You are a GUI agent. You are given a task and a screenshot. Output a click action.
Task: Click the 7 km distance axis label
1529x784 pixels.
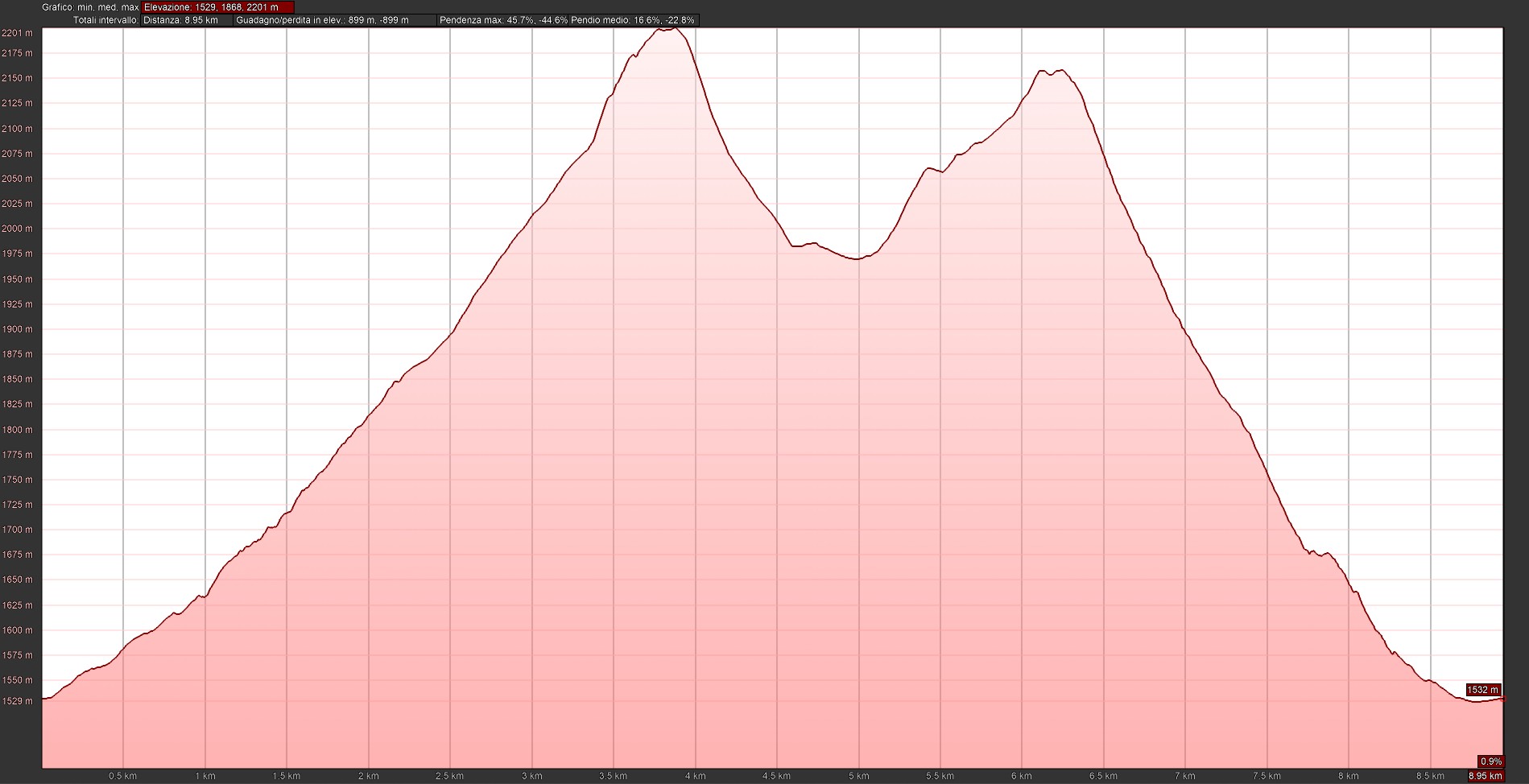coord(1185,776)
